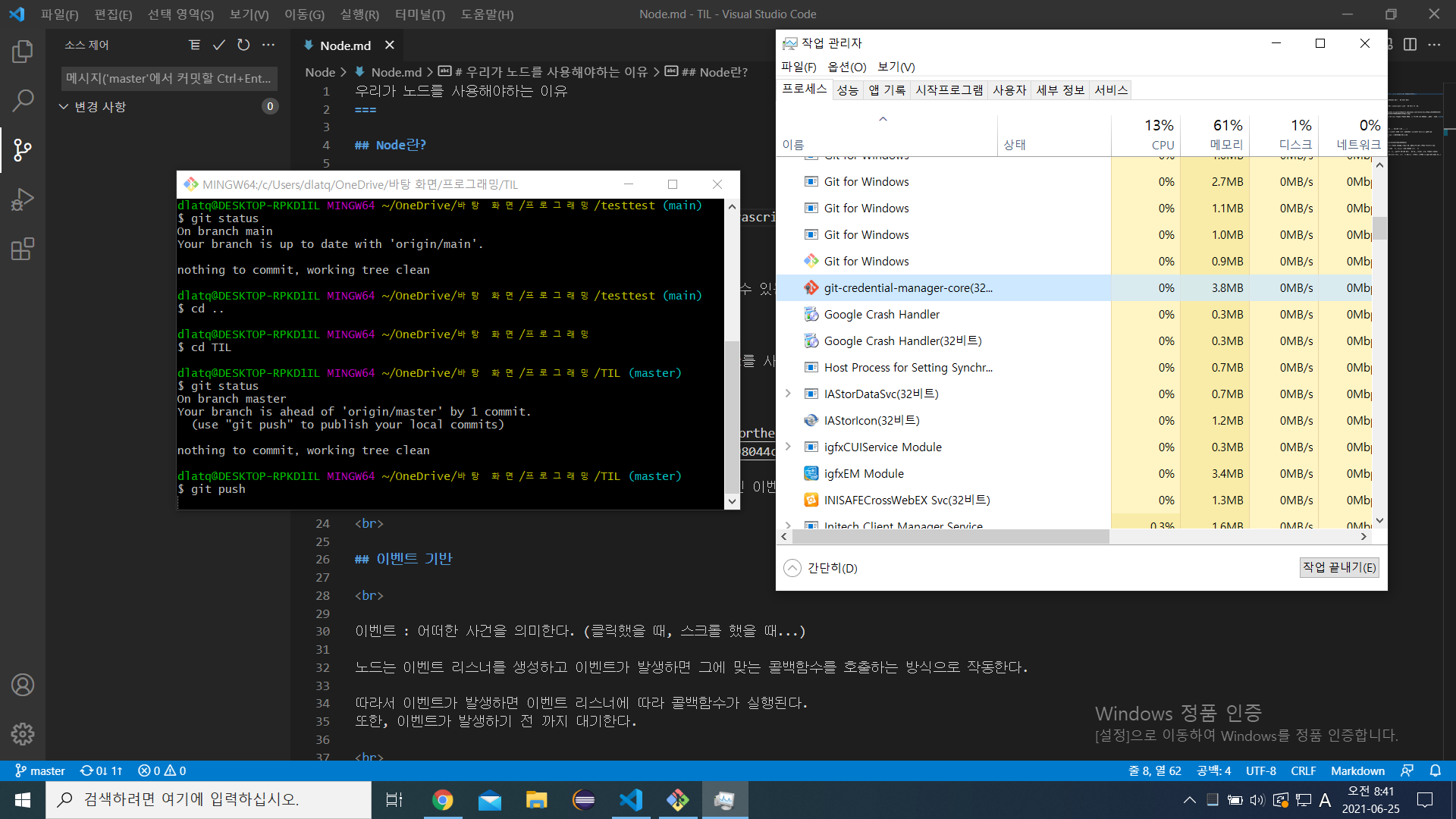Refresh the Source Control panel
The height and width of the screenshot is (819, 1456).
click(x=243, y=45)
